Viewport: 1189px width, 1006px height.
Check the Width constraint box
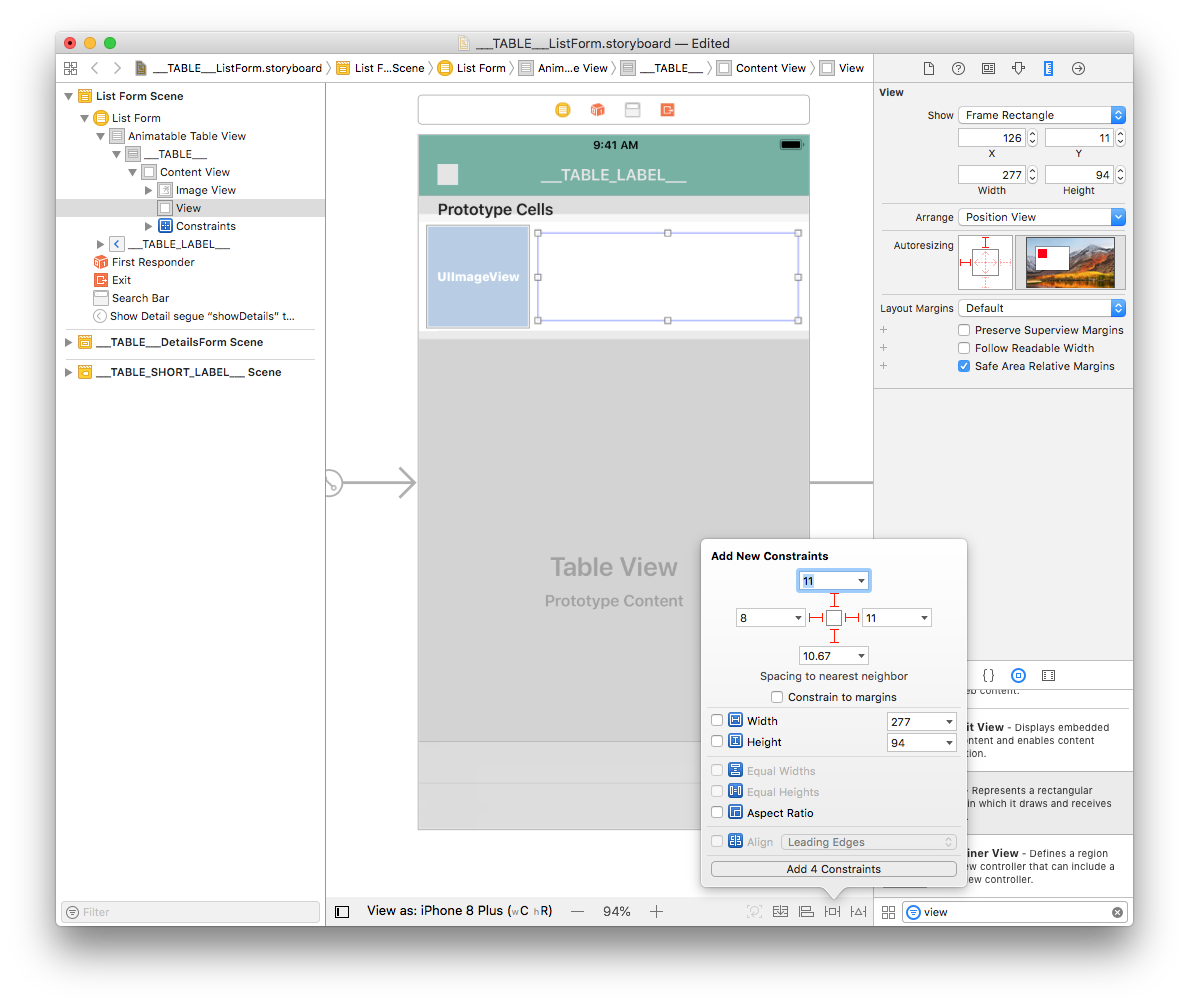pos(717,720)
